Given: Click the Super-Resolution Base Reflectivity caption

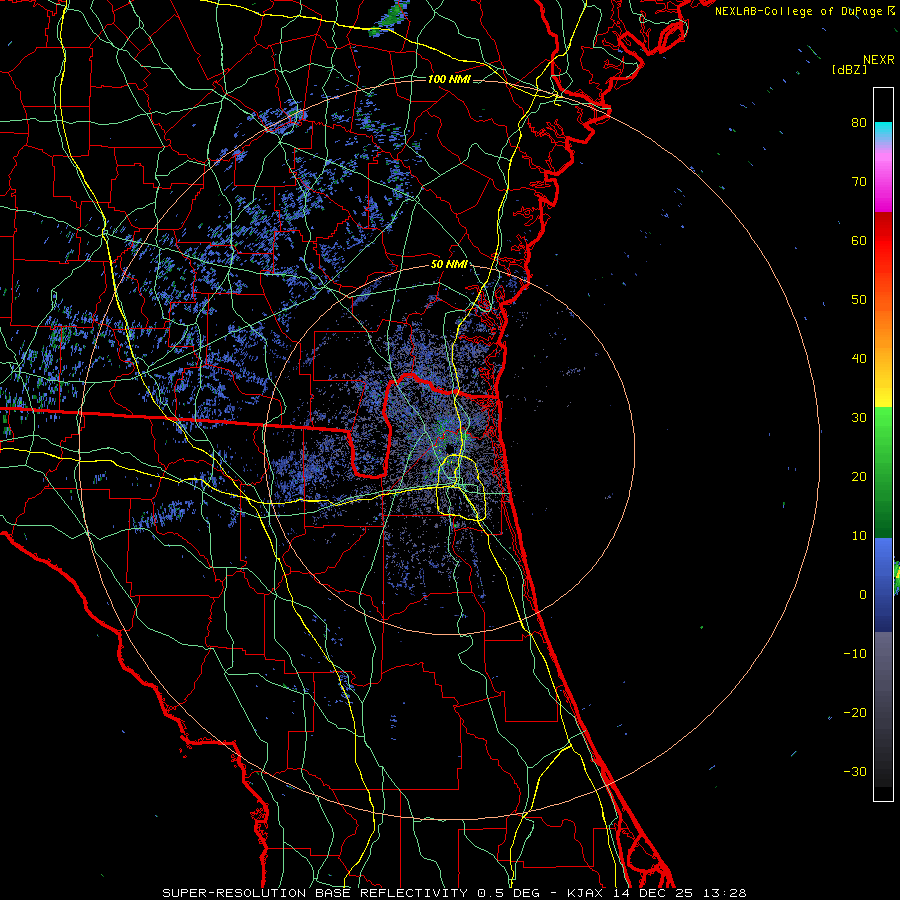Looking at the screenshot, I should [454, 893].
